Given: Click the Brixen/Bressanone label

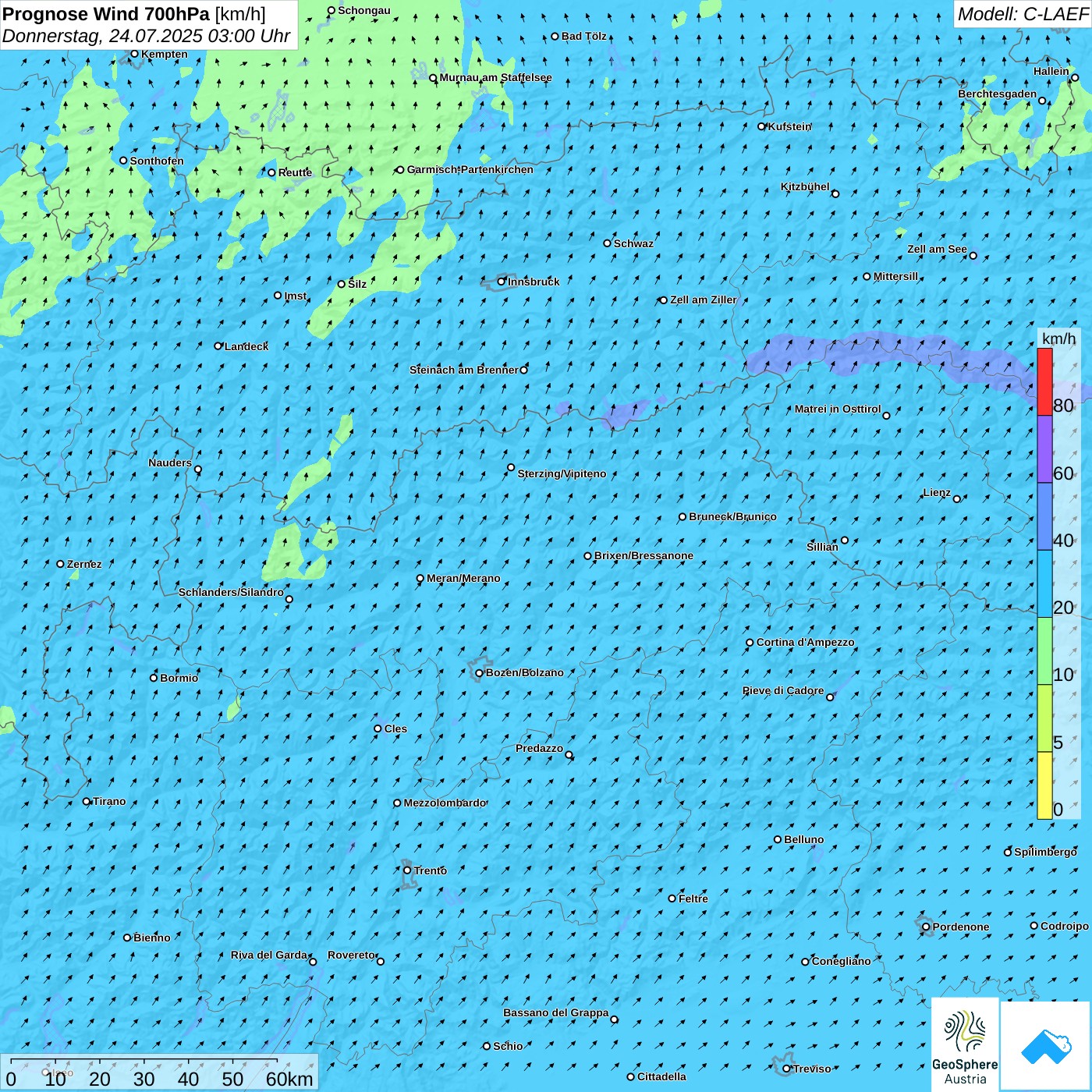Looking at the screenshot, I should [x=643, y=555].
